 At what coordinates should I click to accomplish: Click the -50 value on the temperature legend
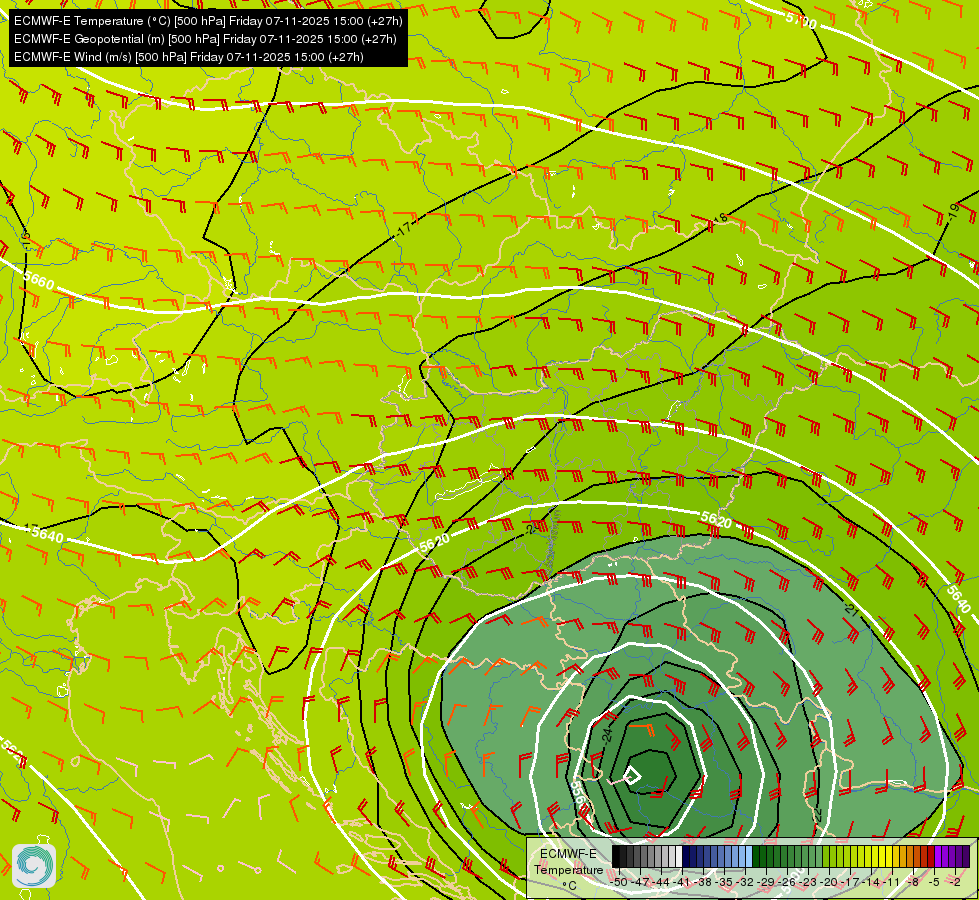point(619,882)
